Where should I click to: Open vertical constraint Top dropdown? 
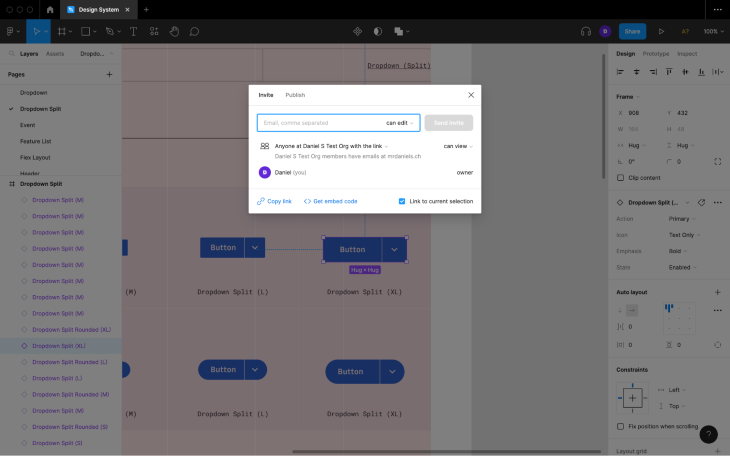point(676,406)
